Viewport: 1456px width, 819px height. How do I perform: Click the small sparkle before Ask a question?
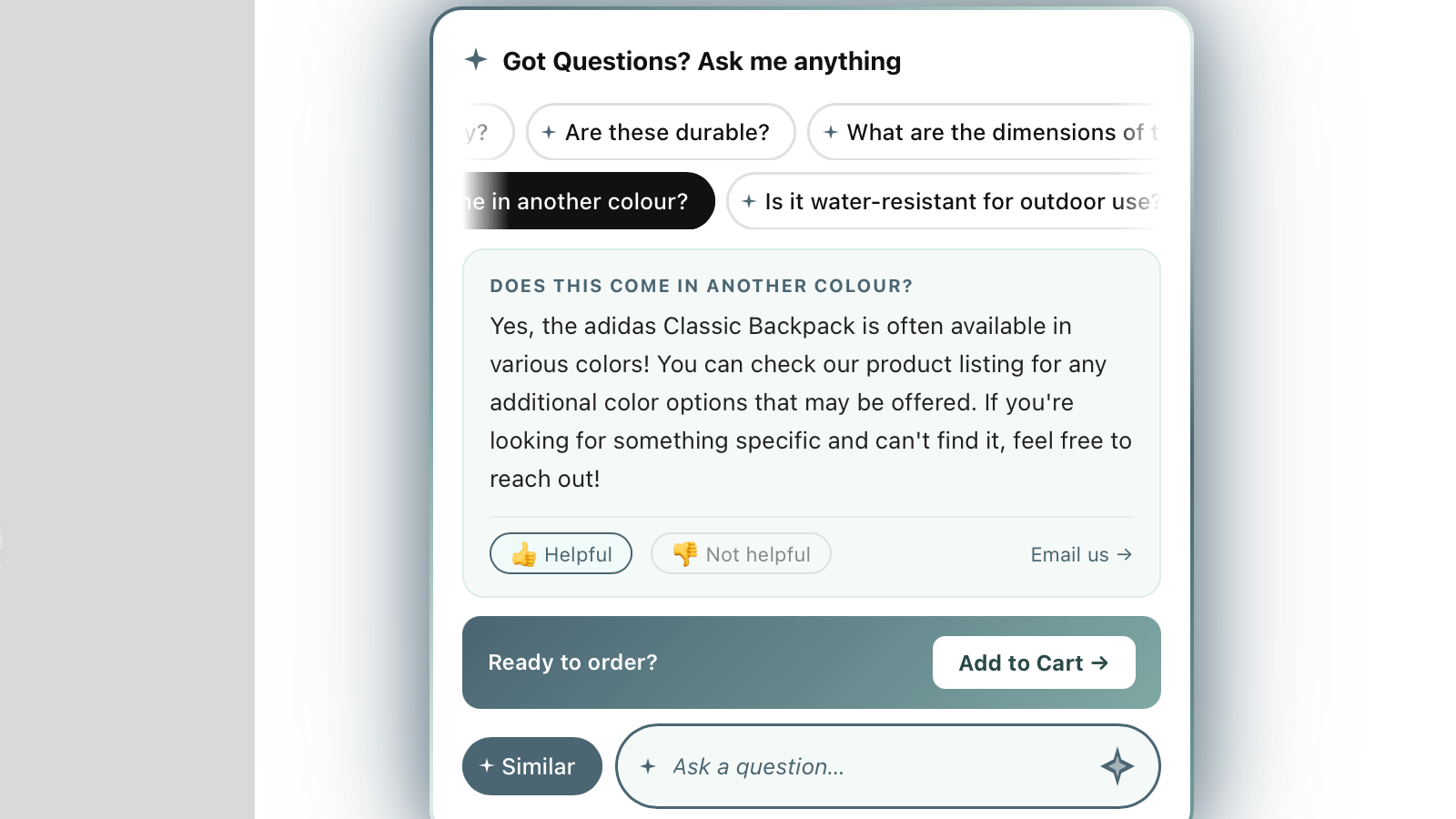[648, 766]
